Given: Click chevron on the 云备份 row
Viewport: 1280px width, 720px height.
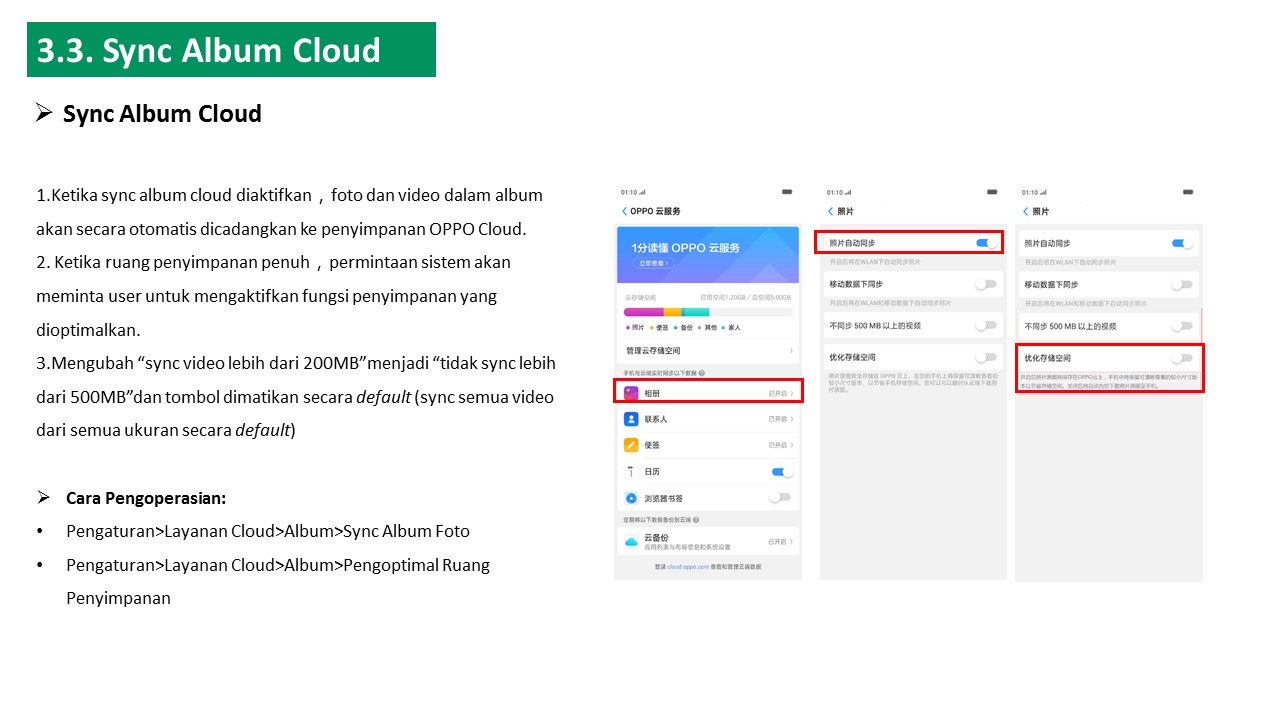Looking at the screenshot, I should point(792,541).
